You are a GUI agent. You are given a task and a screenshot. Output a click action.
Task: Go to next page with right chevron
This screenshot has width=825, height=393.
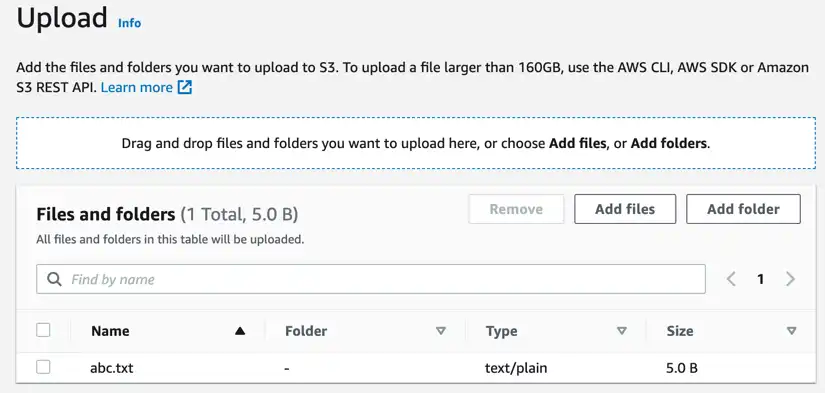click(x=790, y=279)
